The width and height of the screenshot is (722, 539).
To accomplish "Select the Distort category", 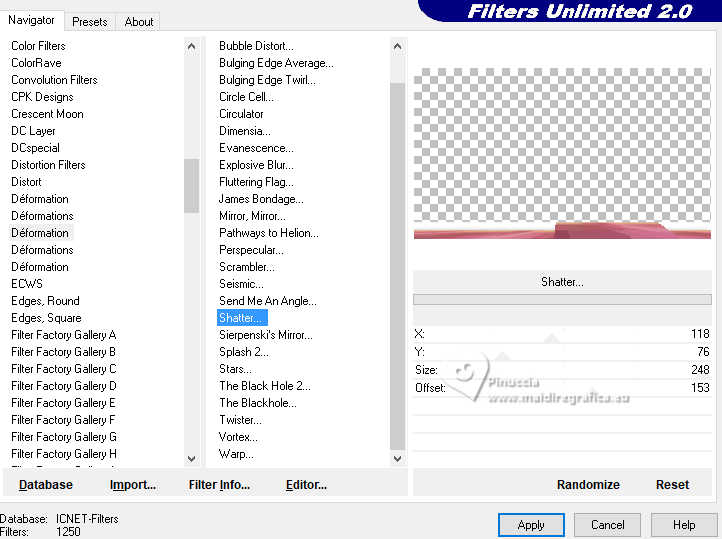I will [x=26, y=182].
